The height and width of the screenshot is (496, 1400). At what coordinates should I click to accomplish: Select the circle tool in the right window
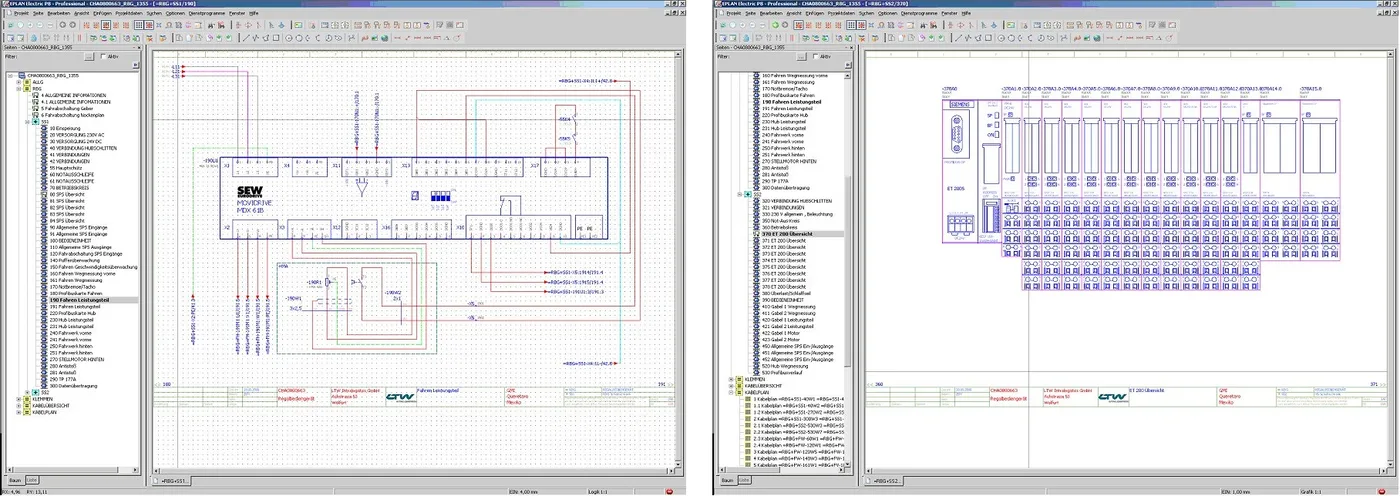(1001, 38)
